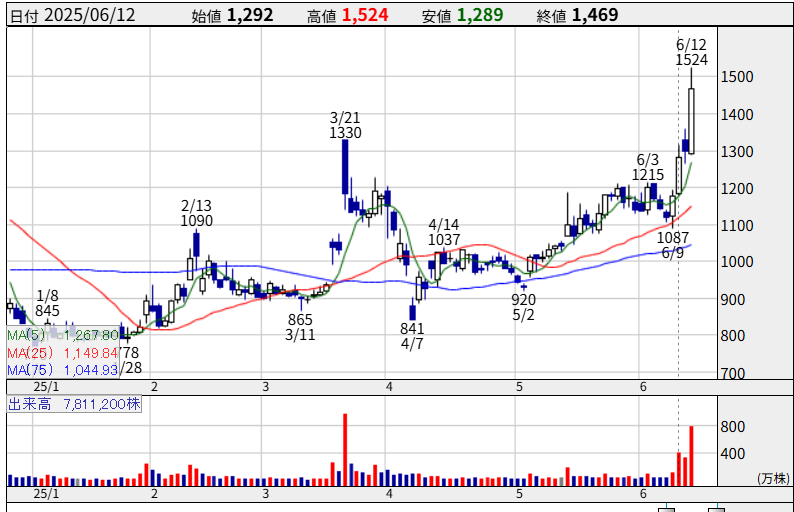The width and height of the screenshot is (794, 512).
Task: Grab the left range slider handle below the chart
Action: (x=666, y=509)
